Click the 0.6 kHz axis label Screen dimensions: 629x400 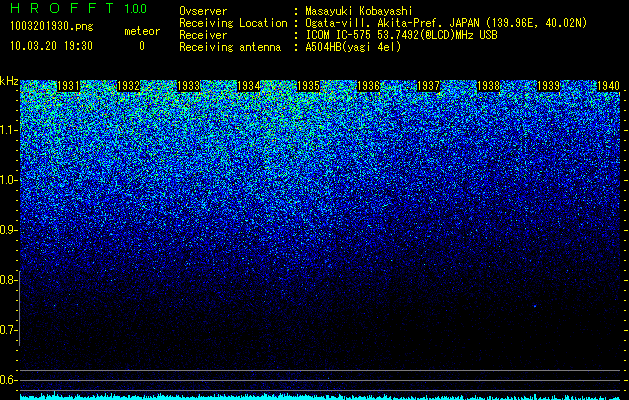click(x=7, y=380)
